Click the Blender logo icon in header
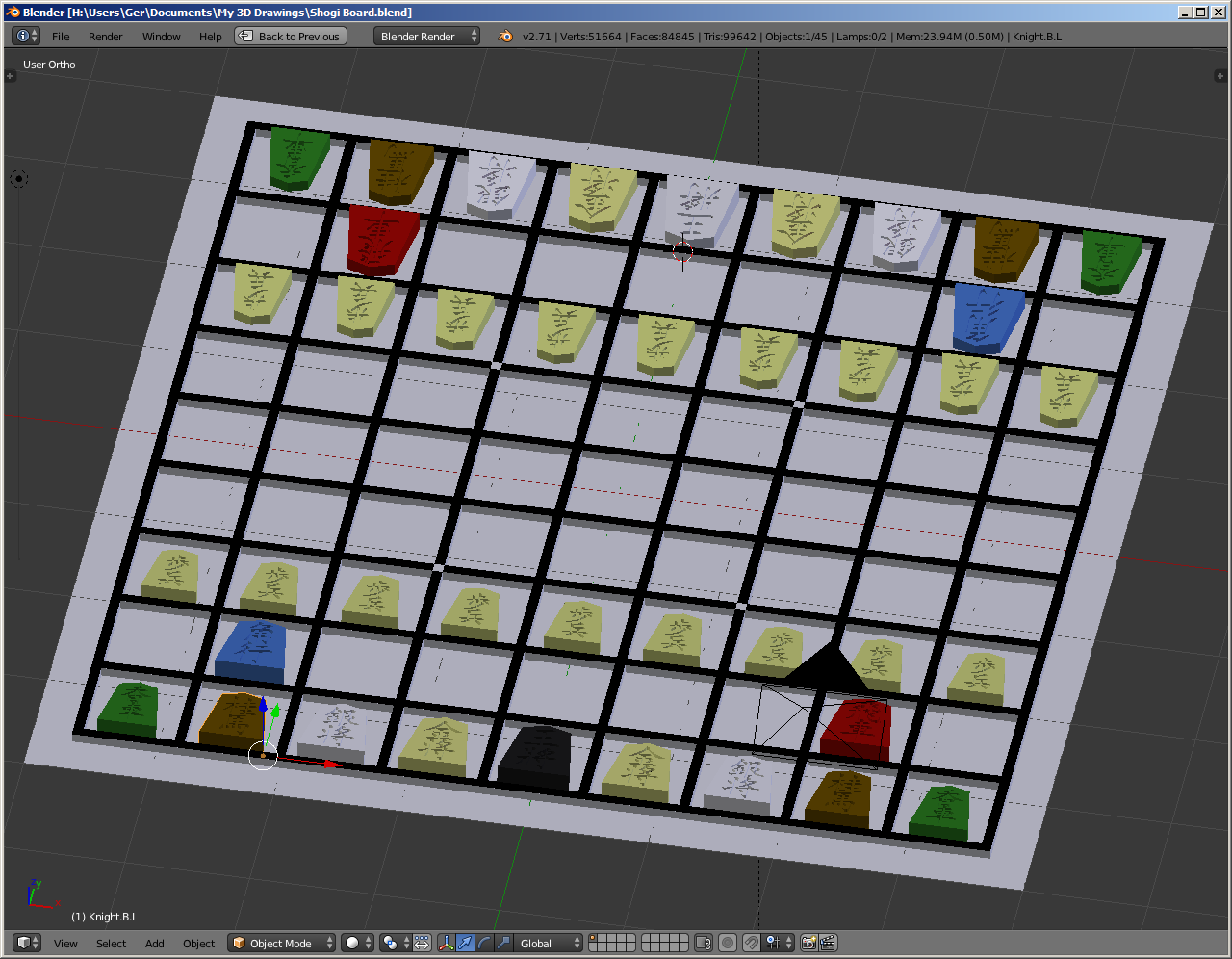 coord(505,37)
